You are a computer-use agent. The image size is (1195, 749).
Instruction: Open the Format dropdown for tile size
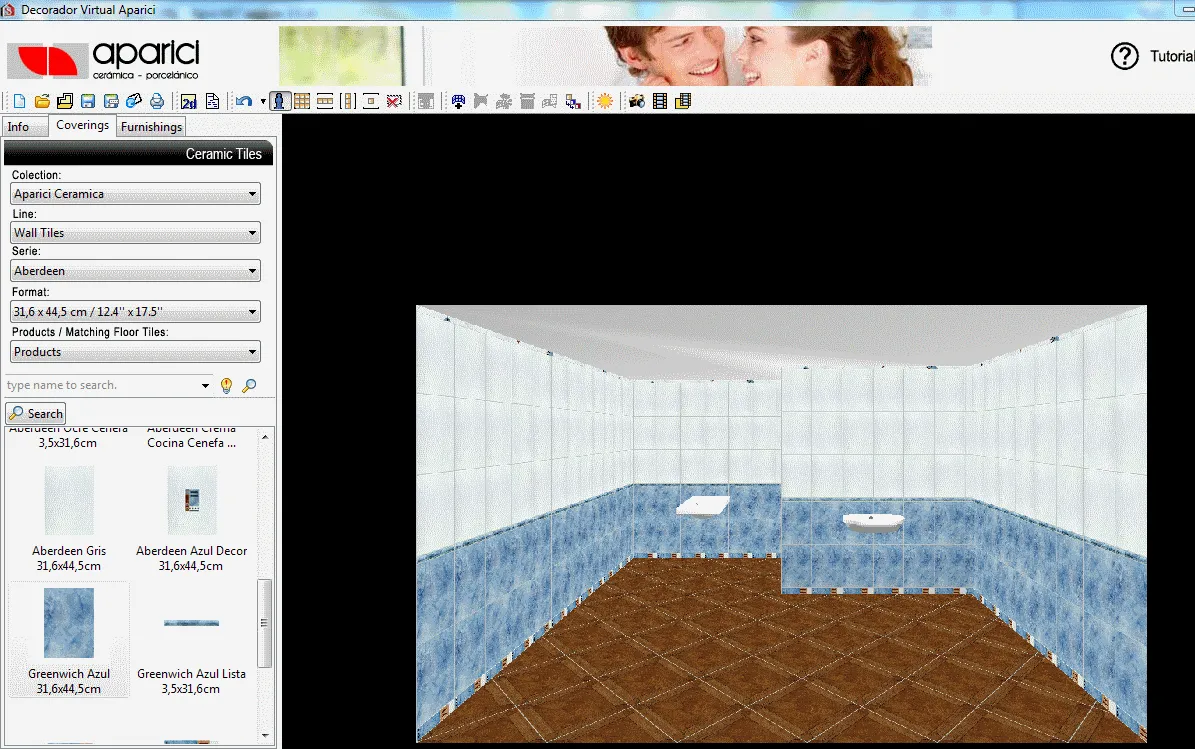136,312
